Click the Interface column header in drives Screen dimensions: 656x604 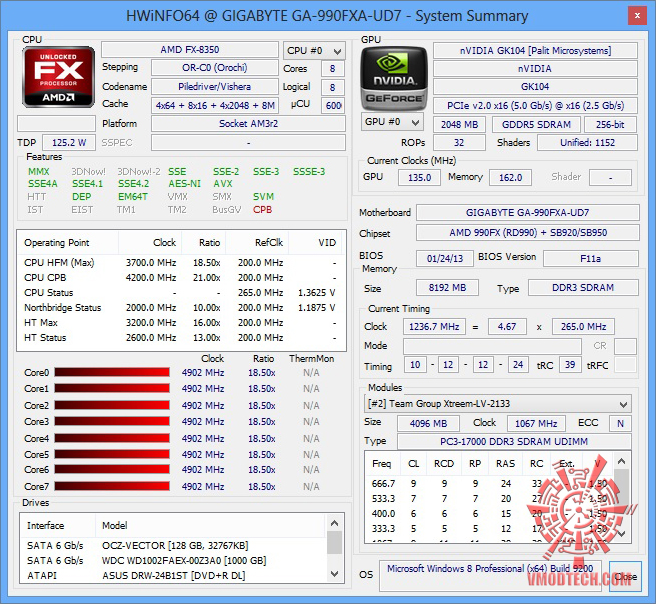pyautogui.click(x=58, y=525)
